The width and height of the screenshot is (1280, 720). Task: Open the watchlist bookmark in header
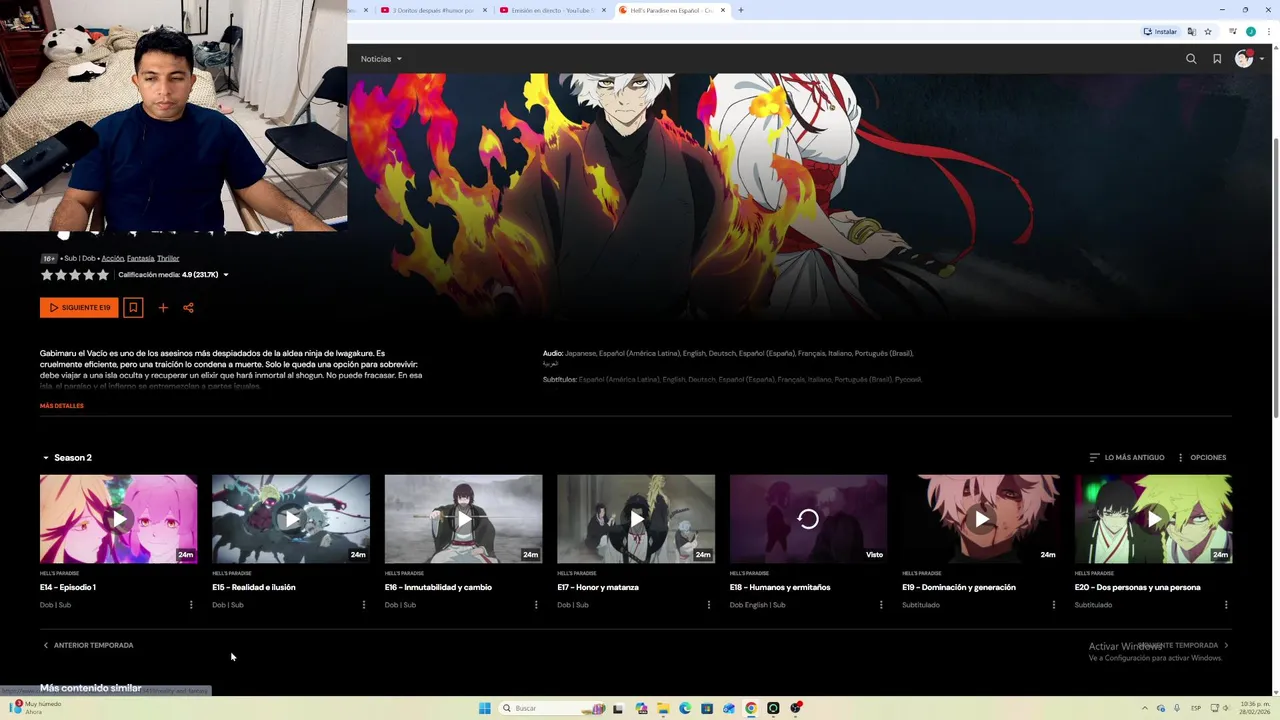[1217, 59]
